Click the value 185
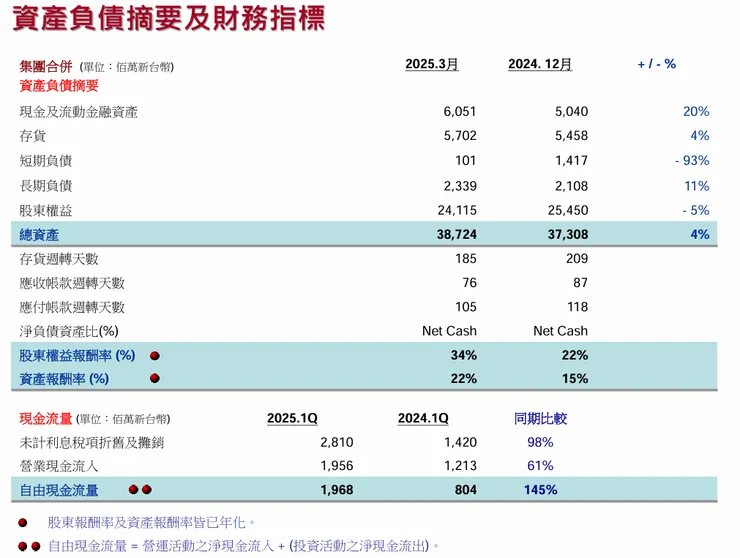Screen dimensions: 740x558 click(x=466, y=259)
